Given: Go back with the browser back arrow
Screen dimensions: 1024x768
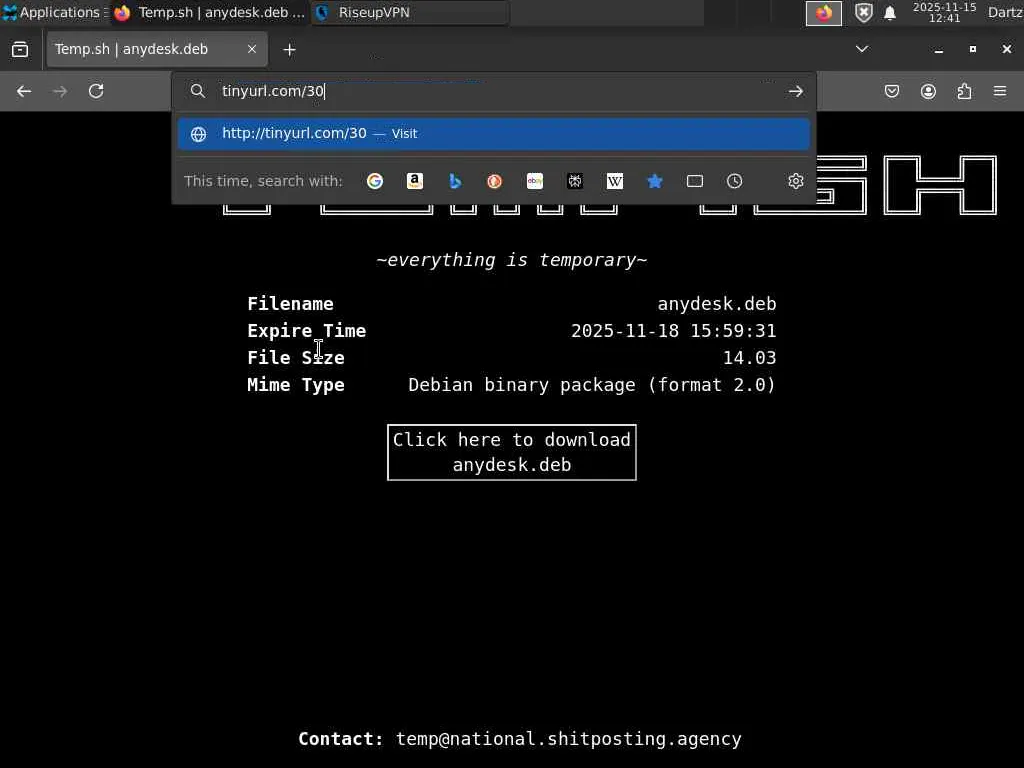Looking at the screenshot, I should click(x=24, y=91).
